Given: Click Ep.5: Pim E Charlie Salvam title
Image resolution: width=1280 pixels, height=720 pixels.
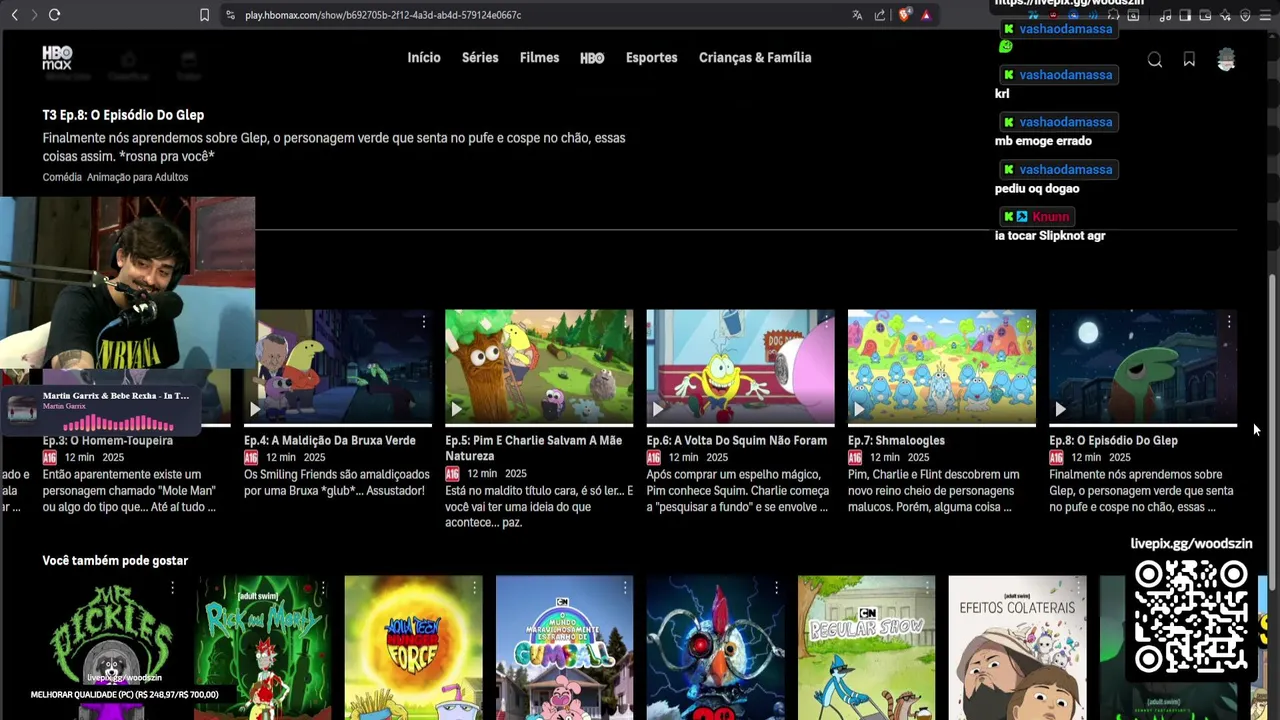Looking at the screenshot, I should point(534,448).
